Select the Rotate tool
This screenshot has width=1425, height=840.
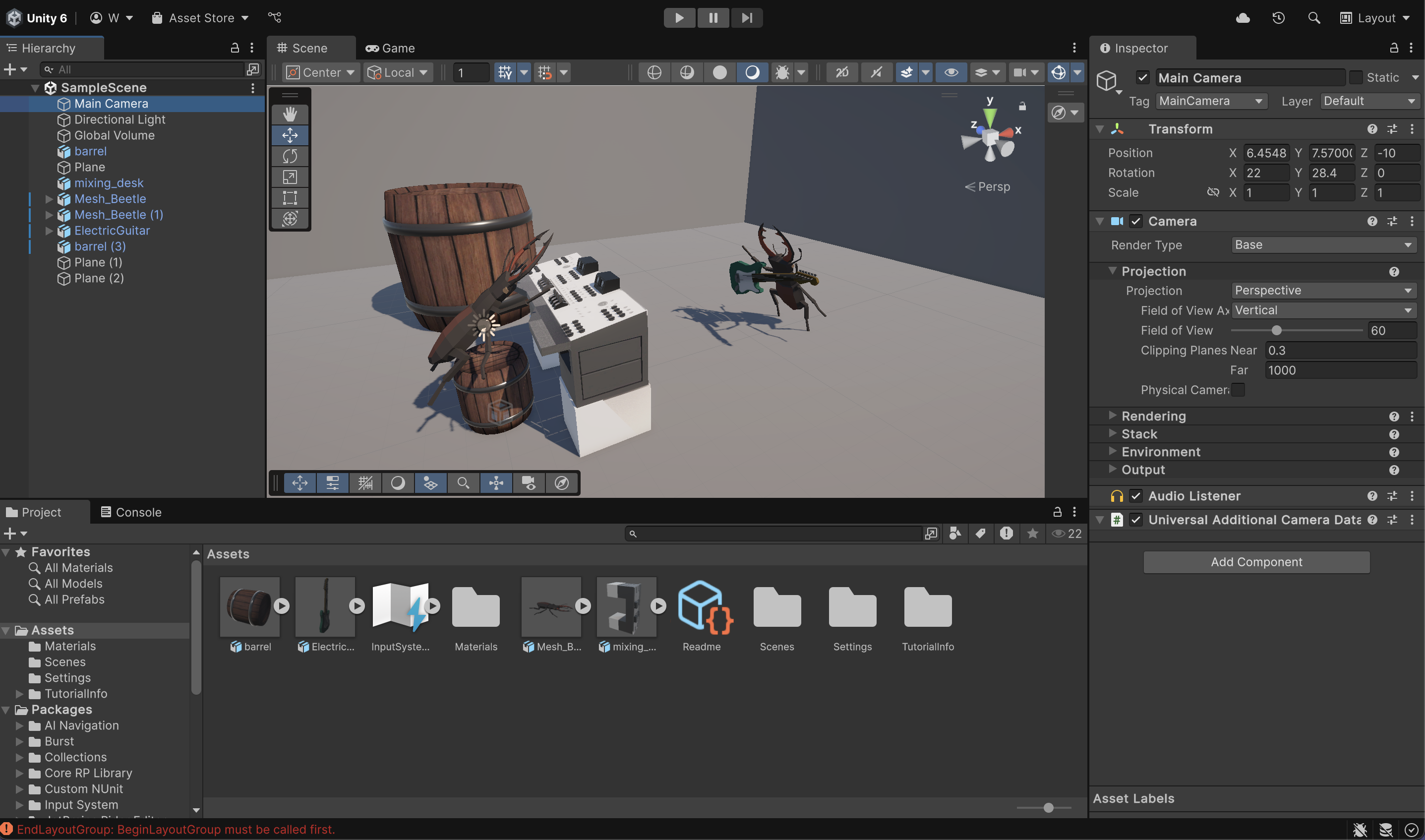click(x=290, y=156)
